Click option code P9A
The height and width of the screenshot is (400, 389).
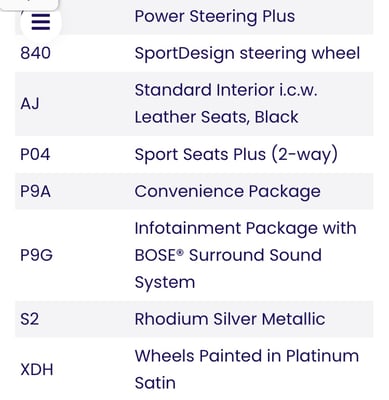35,191
